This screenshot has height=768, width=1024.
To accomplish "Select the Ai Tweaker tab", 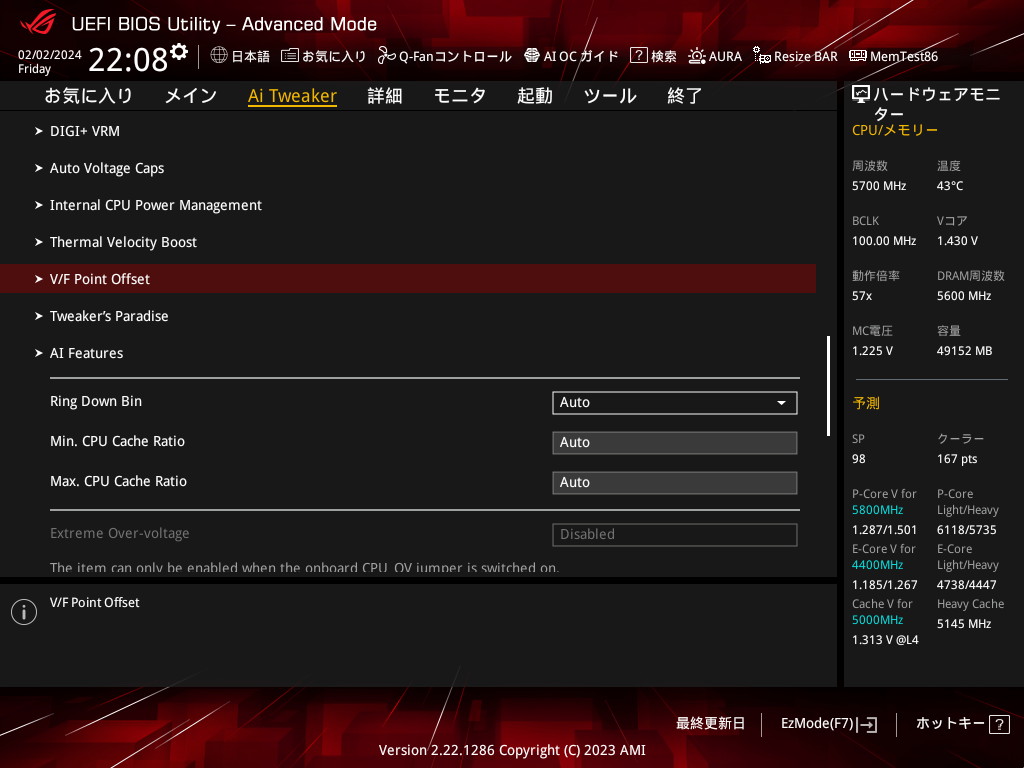I will [292, 96].
